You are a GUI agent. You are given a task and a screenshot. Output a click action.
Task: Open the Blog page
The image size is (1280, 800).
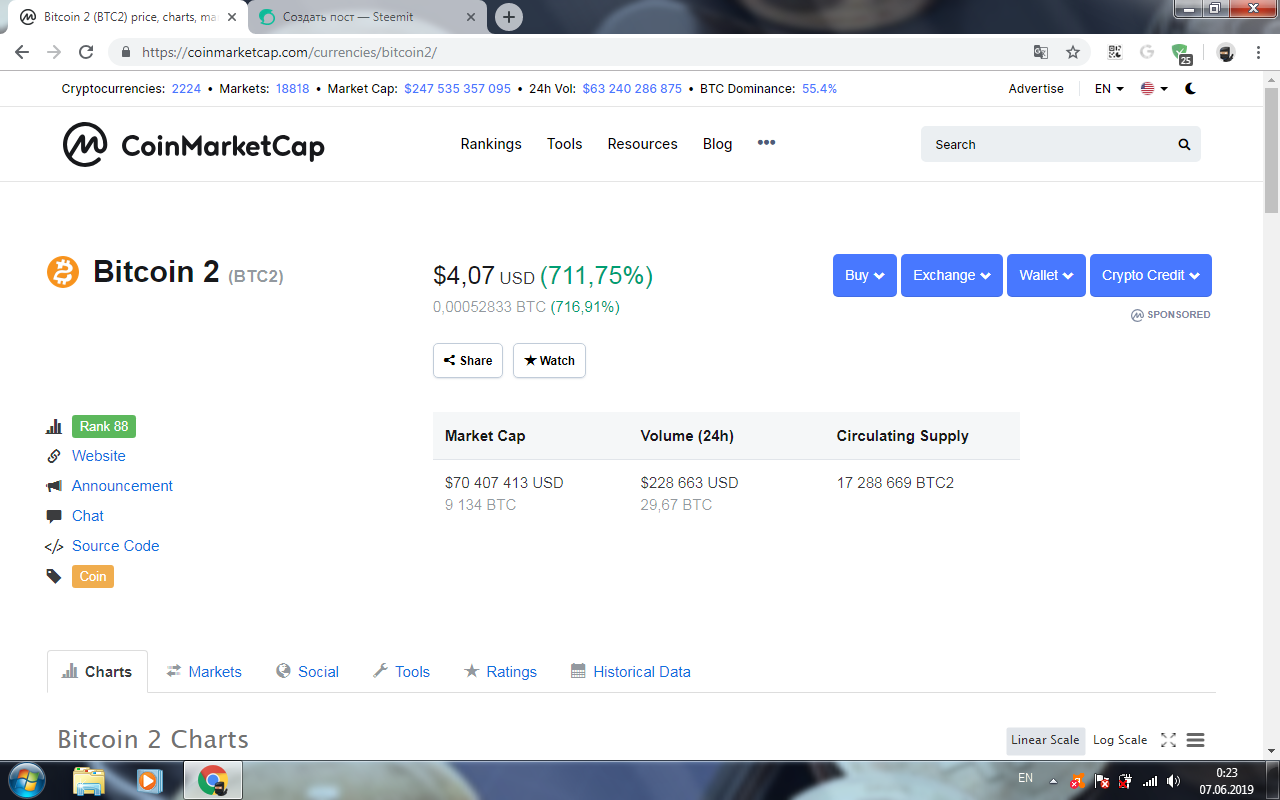pos(717,144)
